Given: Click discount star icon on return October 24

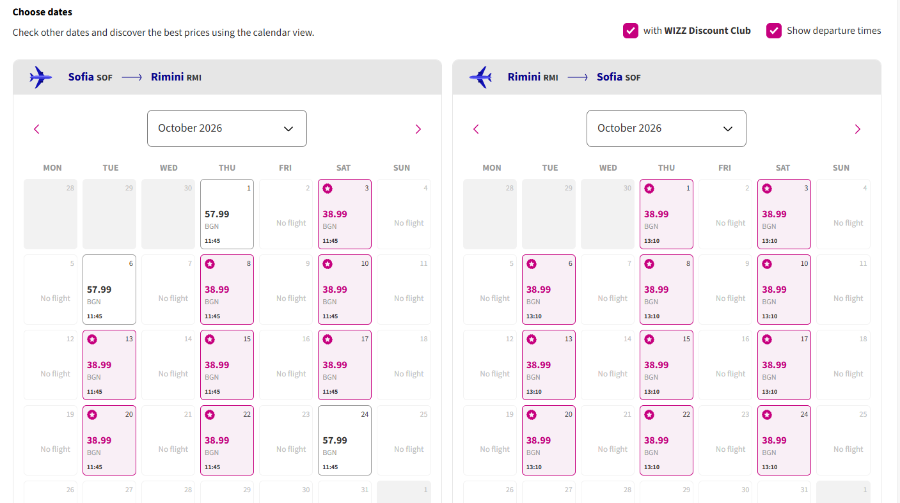Looking at the screenshot, I should (767, 415).
